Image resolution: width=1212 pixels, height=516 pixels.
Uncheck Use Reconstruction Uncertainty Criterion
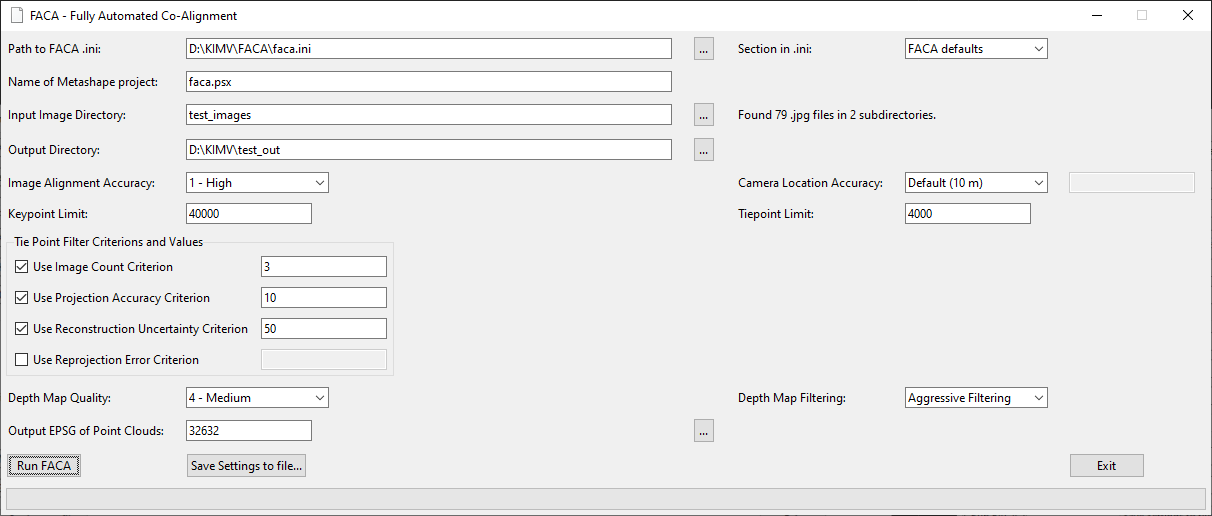(22, 329)
